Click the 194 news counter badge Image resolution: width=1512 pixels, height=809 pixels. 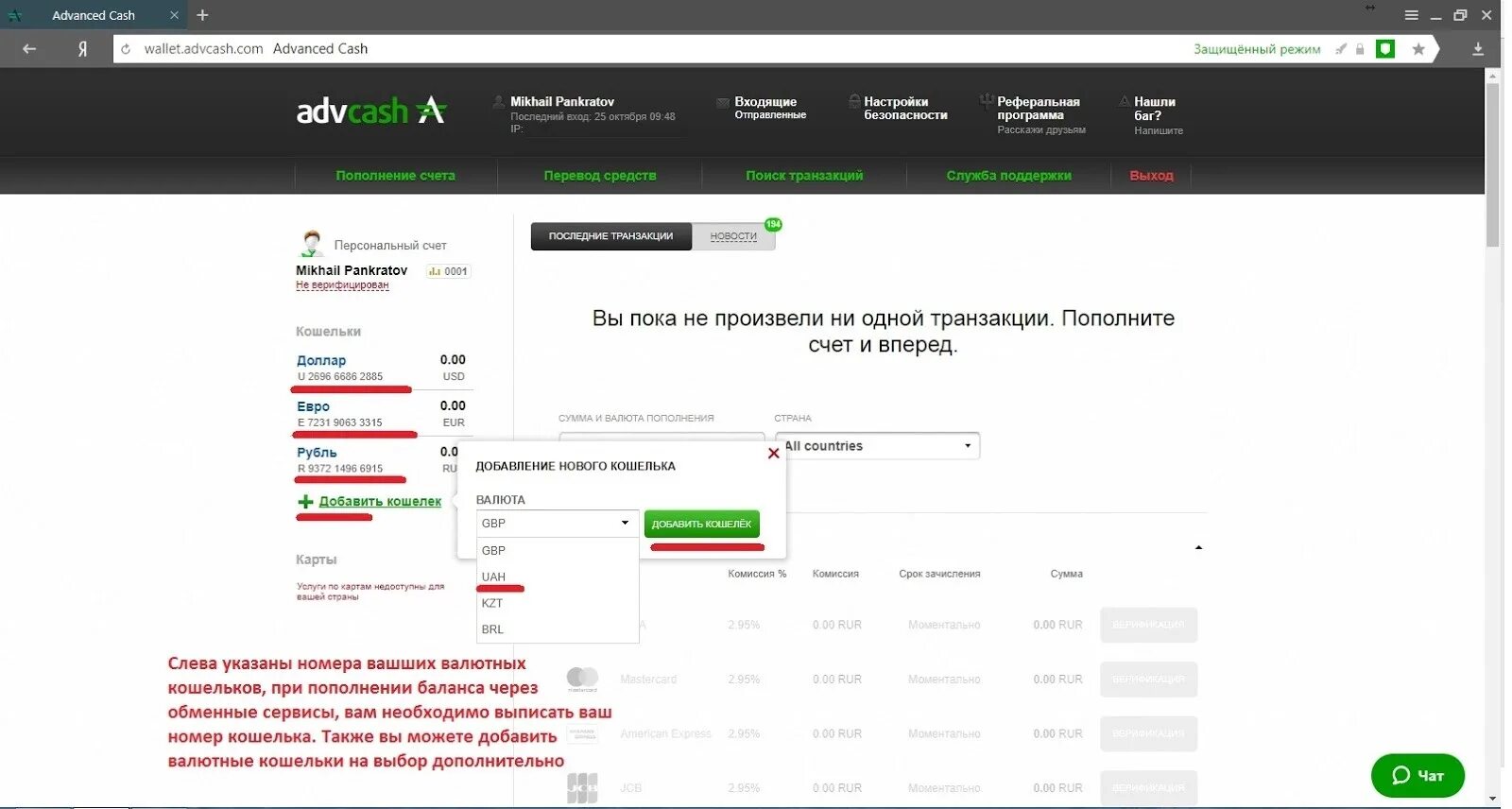pyautogui.click(x=773, y=224)
